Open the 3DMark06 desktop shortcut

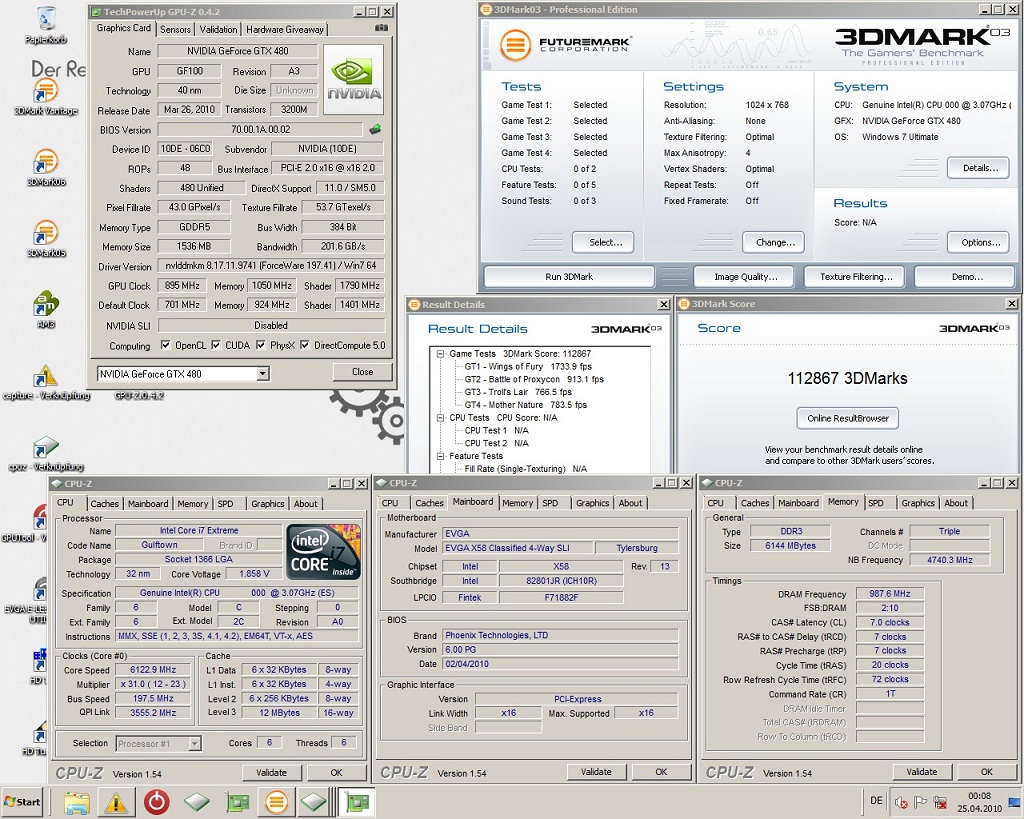(x=46, y=168)
